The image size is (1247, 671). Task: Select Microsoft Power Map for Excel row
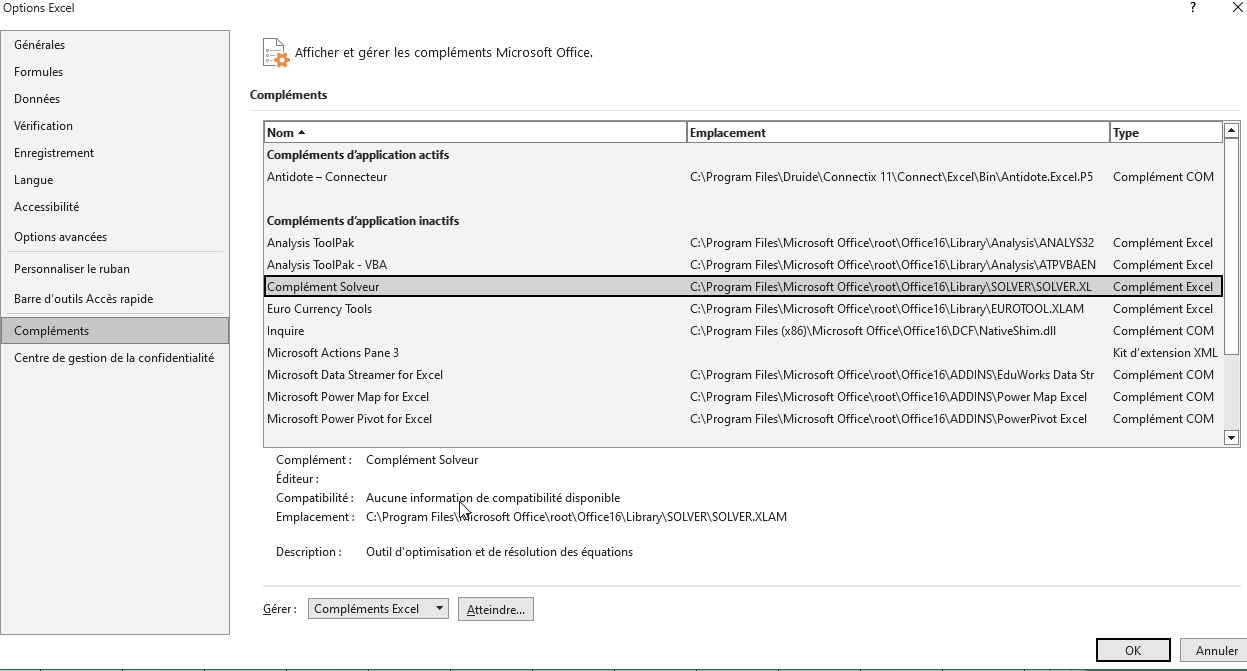coord(743,397)
